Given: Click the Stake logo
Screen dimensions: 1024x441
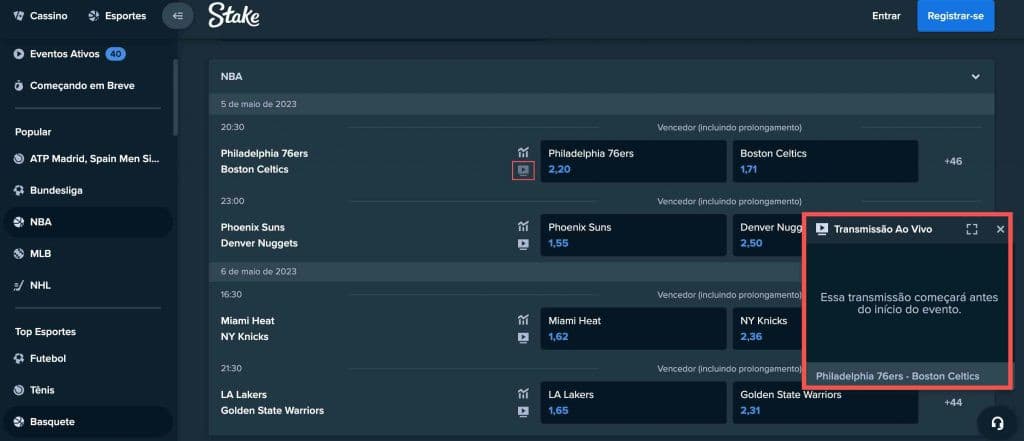Looking at the screenshot, I should coord(234,15).
